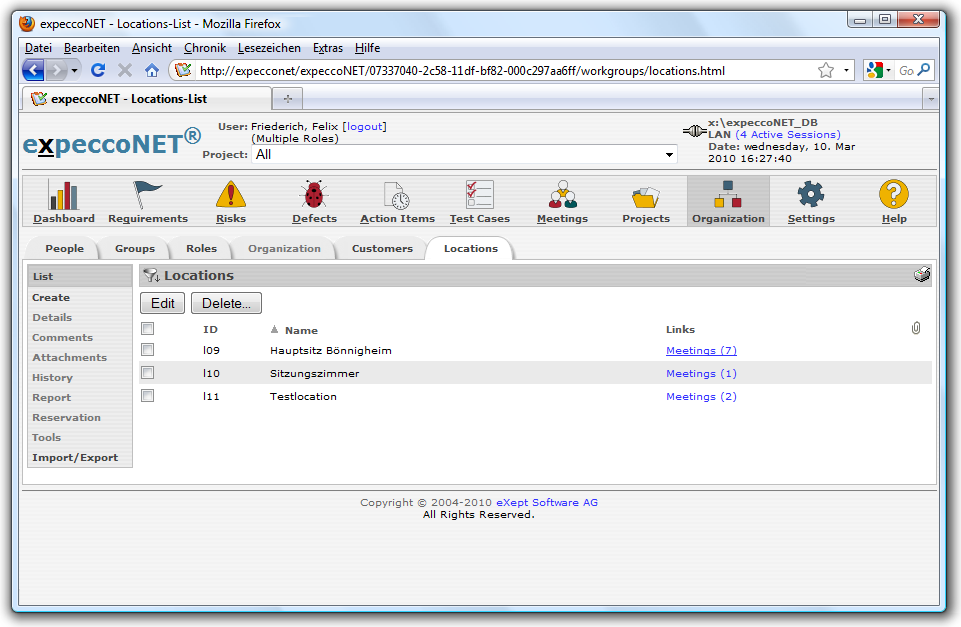The height and width of the screenshot is (627, 961).
Task: Open the Lesezeichen menu
Action: coord(268,48)
